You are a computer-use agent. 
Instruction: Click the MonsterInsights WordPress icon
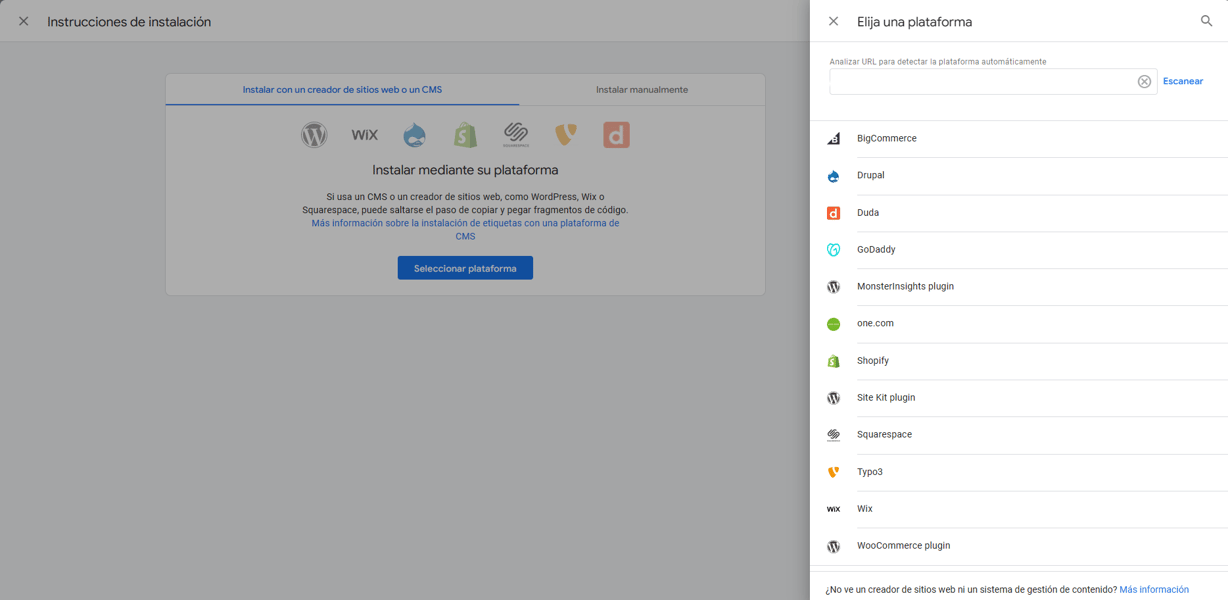833,287
